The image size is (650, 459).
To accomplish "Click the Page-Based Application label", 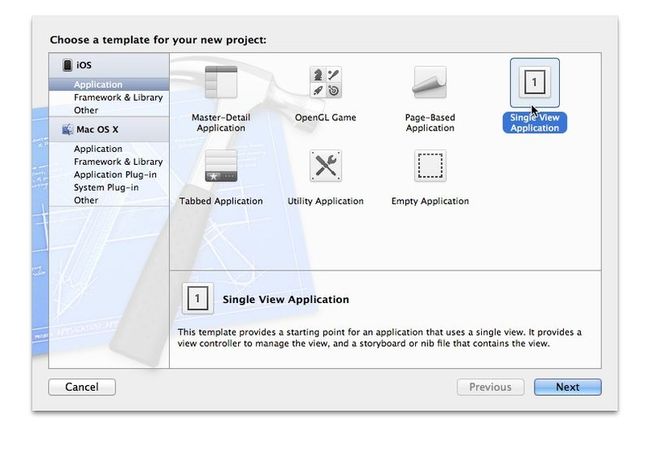I will click(430, 123).
